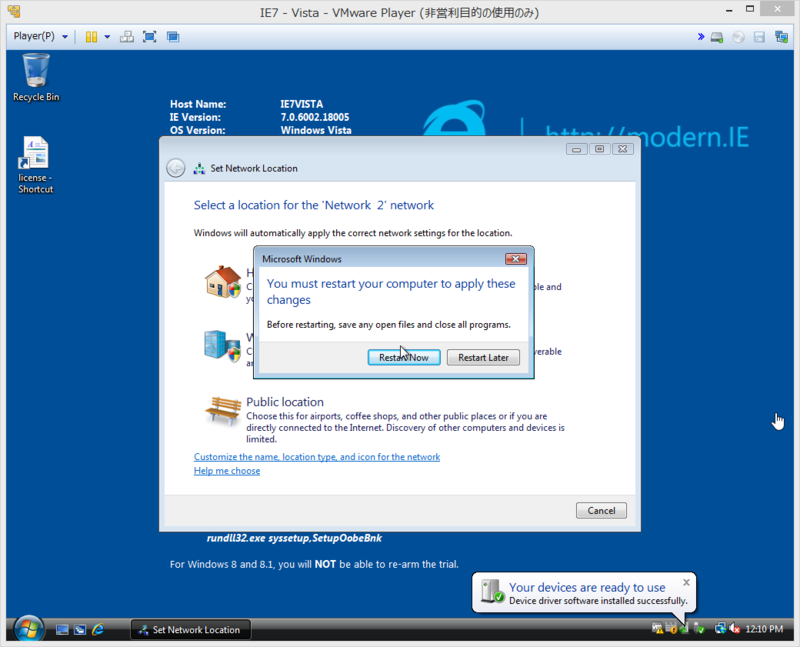Click Restart Later in the dialog
The height and width of the screenshot is (647, 800).
click(483, 357)
